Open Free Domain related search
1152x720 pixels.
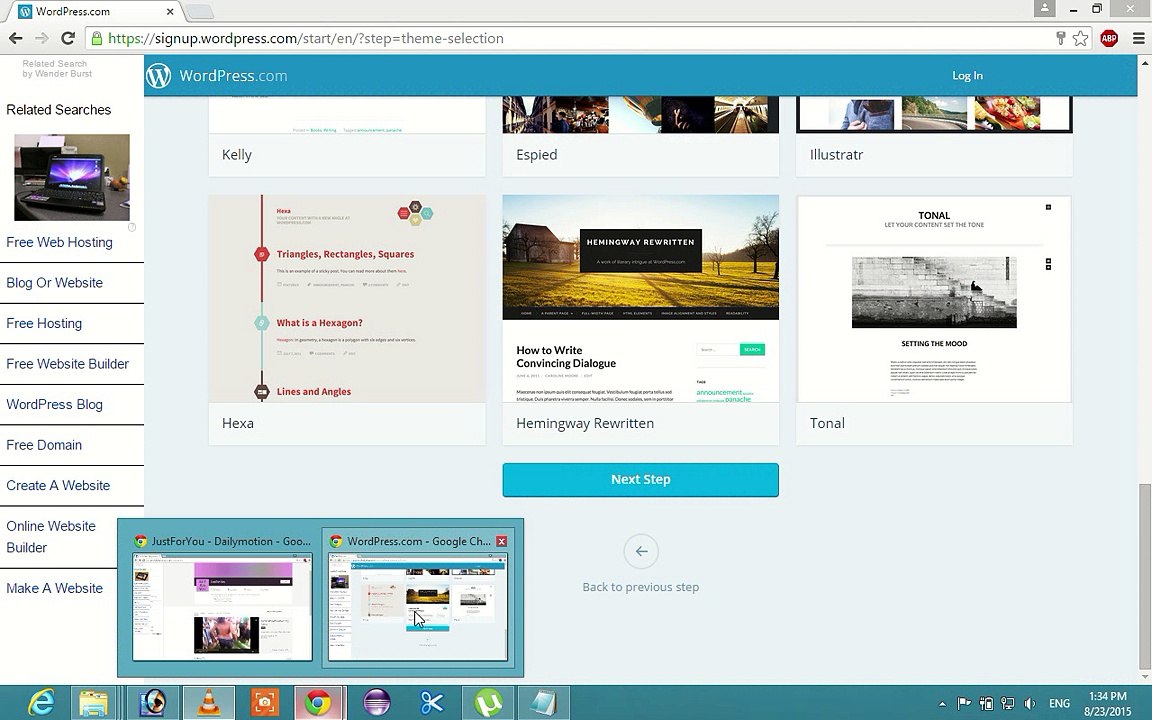click(44, 444)
